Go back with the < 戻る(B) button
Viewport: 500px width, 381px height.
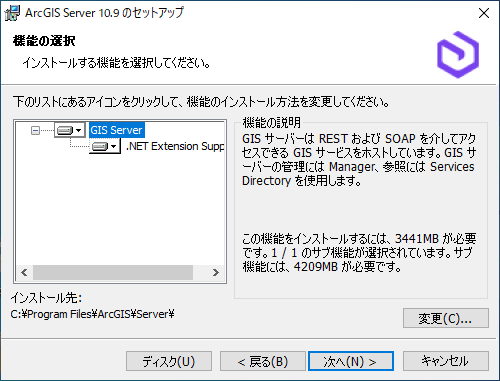click(x=263, y=361)
